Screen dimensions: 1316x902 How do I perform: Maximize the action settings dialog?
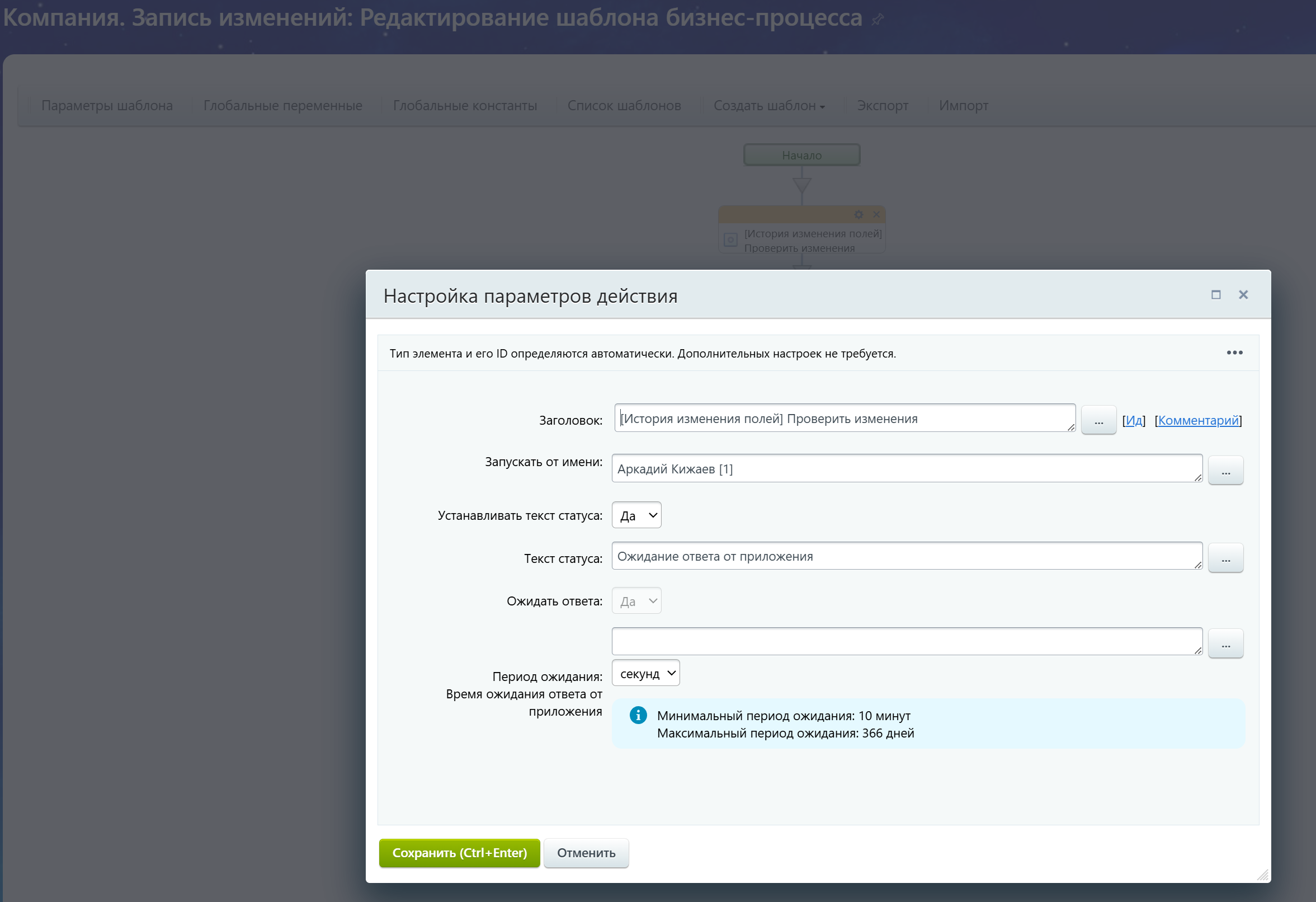(x=1216, y=295)
